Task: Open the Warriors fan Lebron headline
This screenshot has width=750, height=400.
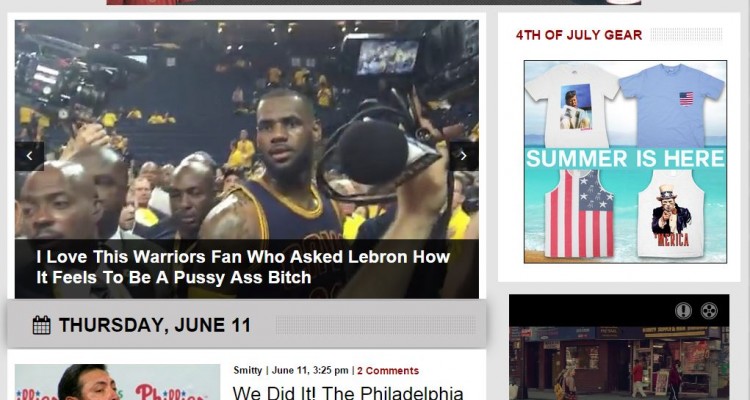Action: coord(243,267)
